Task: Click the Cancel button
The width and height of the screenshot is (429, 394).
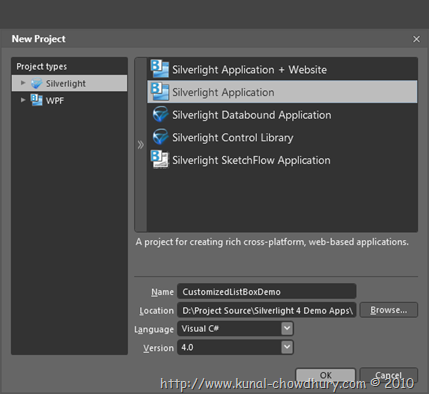Action: [389, 375]
